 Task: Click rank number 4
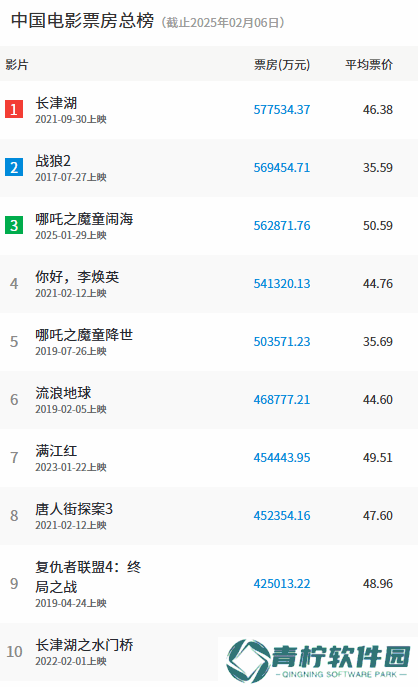(x=14, y=283)
